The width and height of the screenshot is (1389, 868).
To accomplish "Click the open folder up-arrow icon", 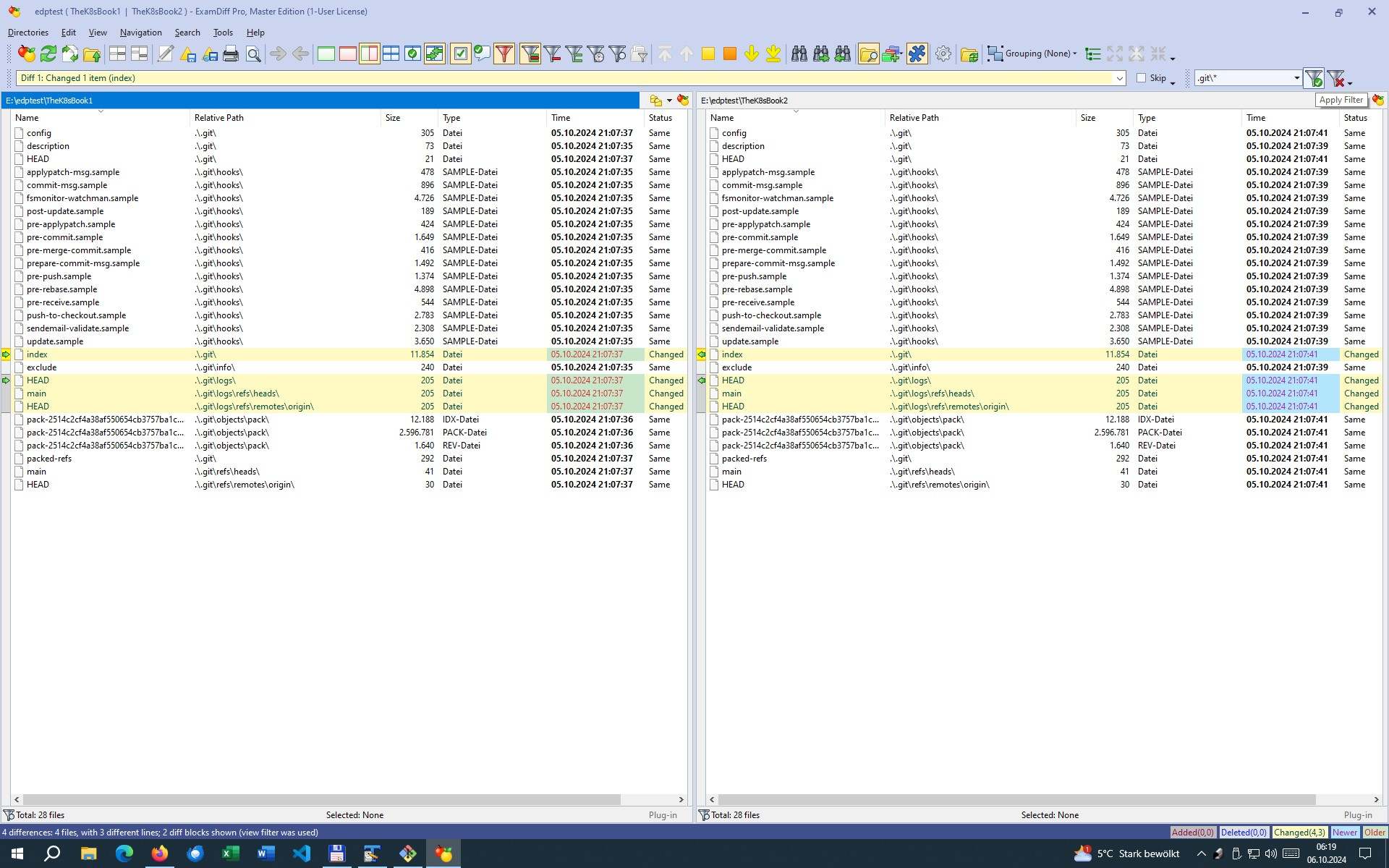I will (x=92, y=54).
